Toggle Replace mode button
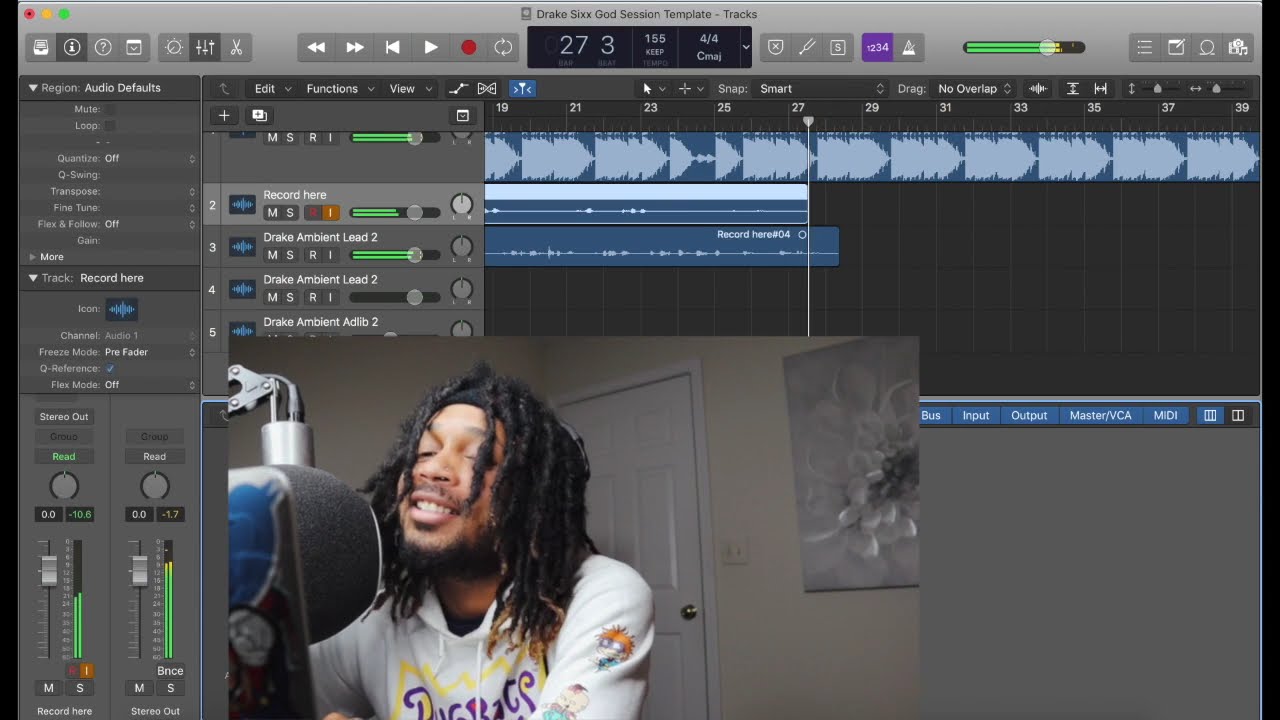This screenshot has width=1280, height=720. [x=775, y=47]
